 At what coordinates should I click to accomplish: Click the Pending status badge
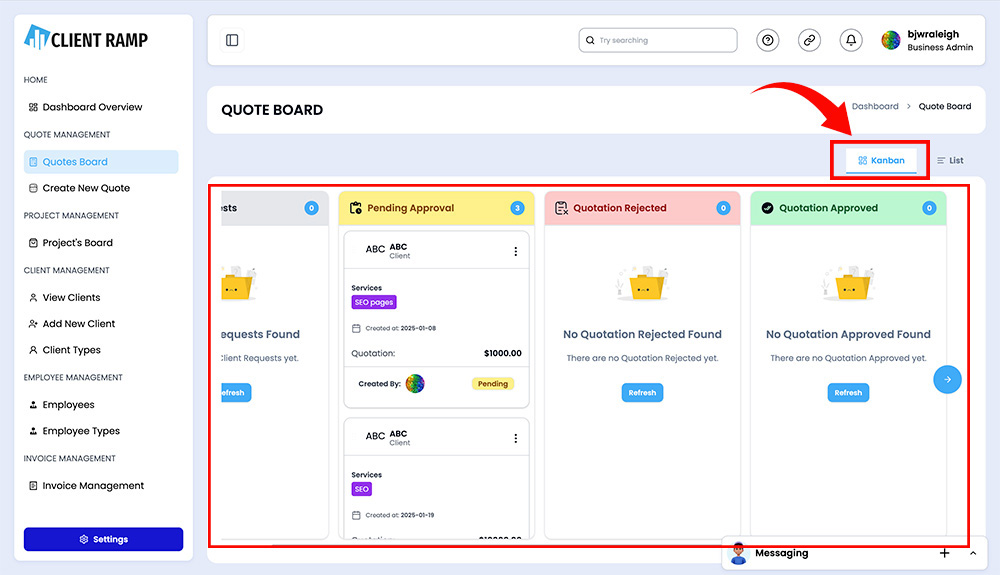pyautogui.click(x=493, y=384)
